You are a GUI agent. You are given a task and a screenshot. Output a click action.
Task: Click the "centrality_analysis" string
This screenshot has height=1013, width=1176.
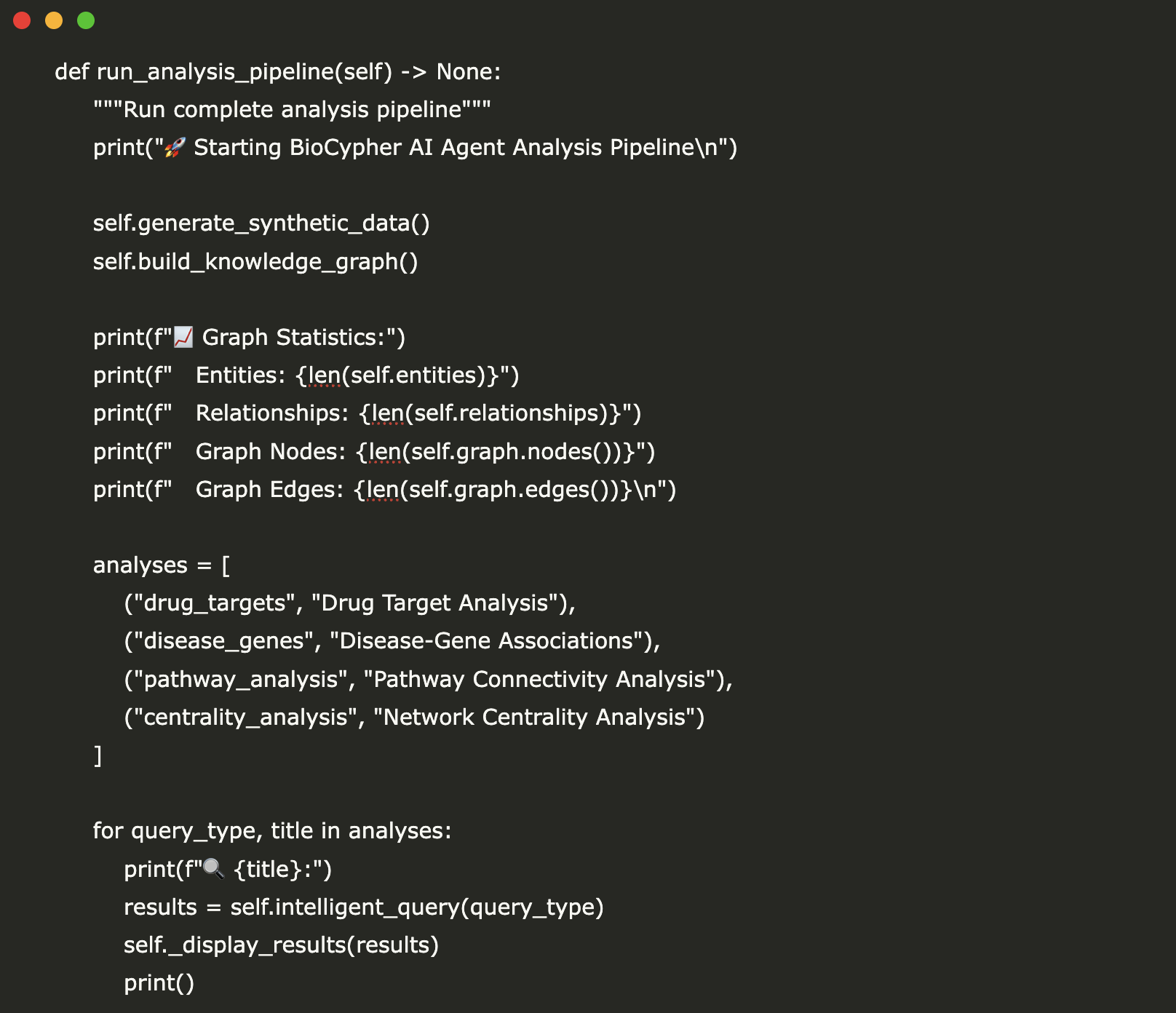[245, 718]
